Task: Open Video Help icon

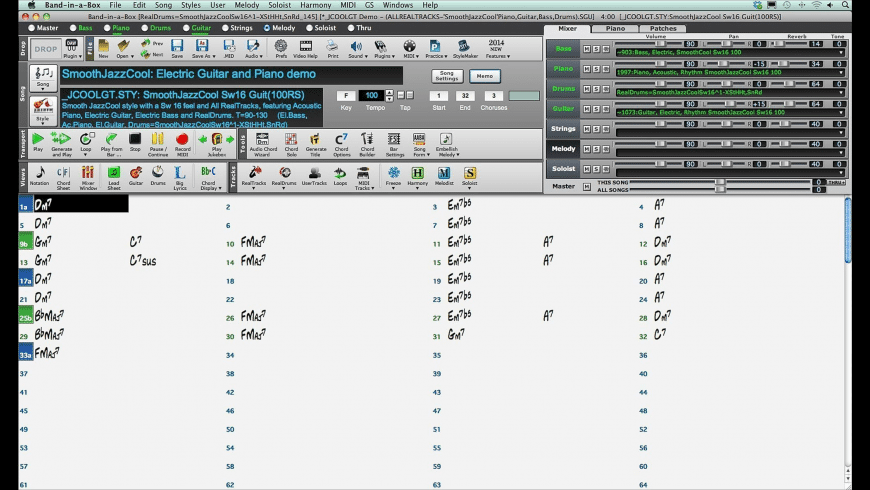Action: pyautogui.click(x=305, y=49)
